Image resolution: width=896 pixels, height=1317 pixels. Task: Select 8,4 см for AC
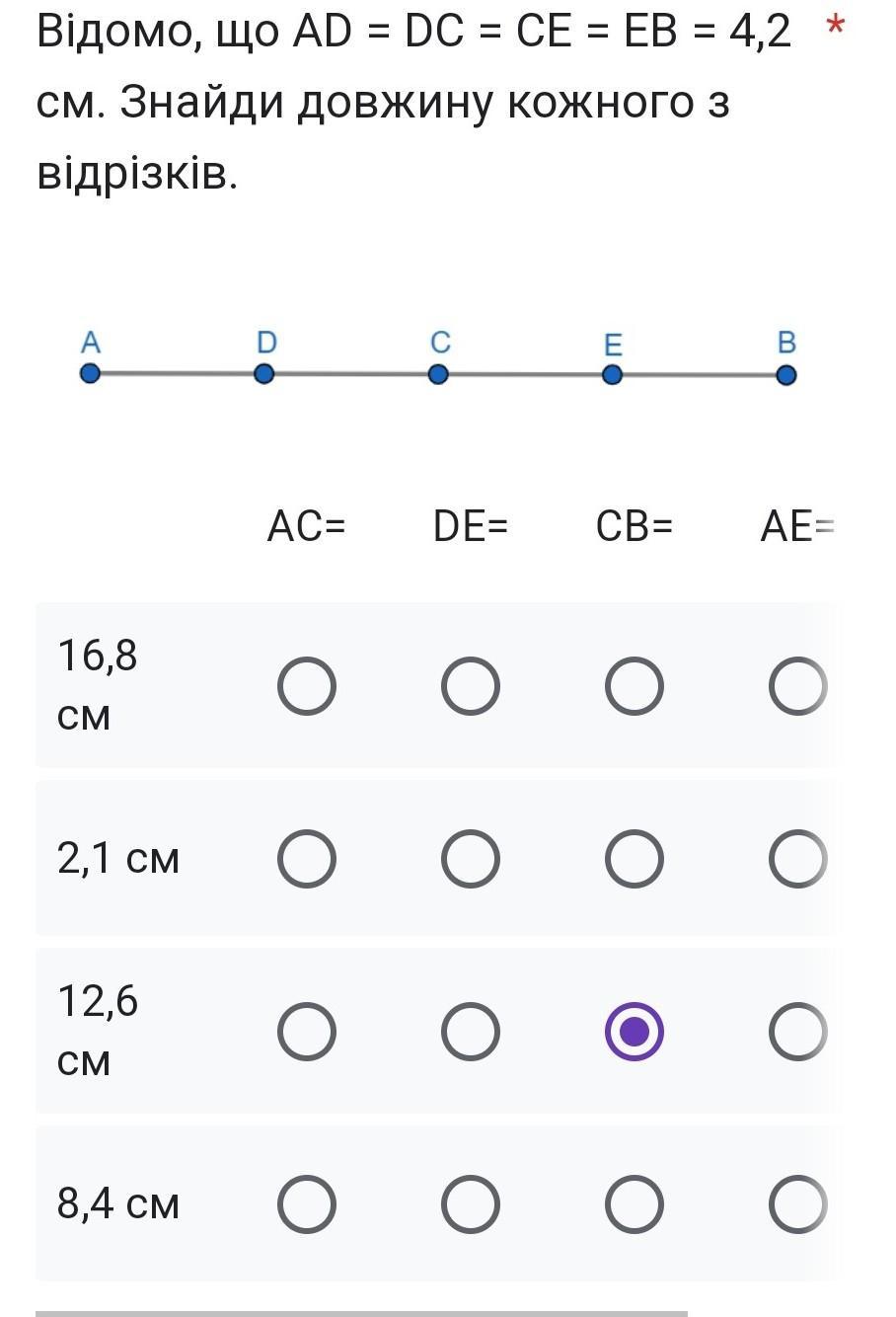click(x=306, y=1204)
